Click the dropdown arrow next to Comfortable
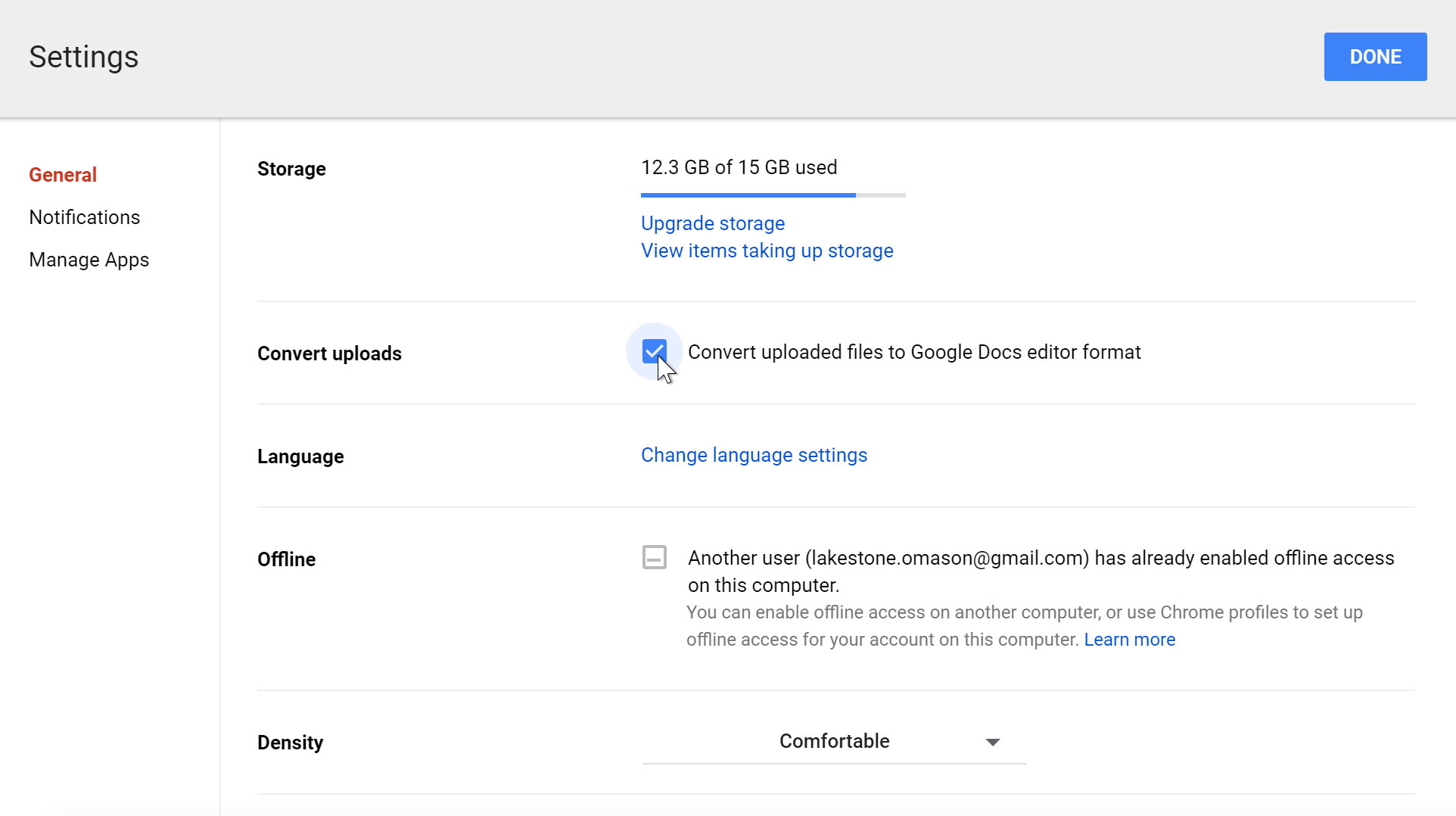Image resolution: width=1456 pixels, height=816 pixels. pos(992,742)
